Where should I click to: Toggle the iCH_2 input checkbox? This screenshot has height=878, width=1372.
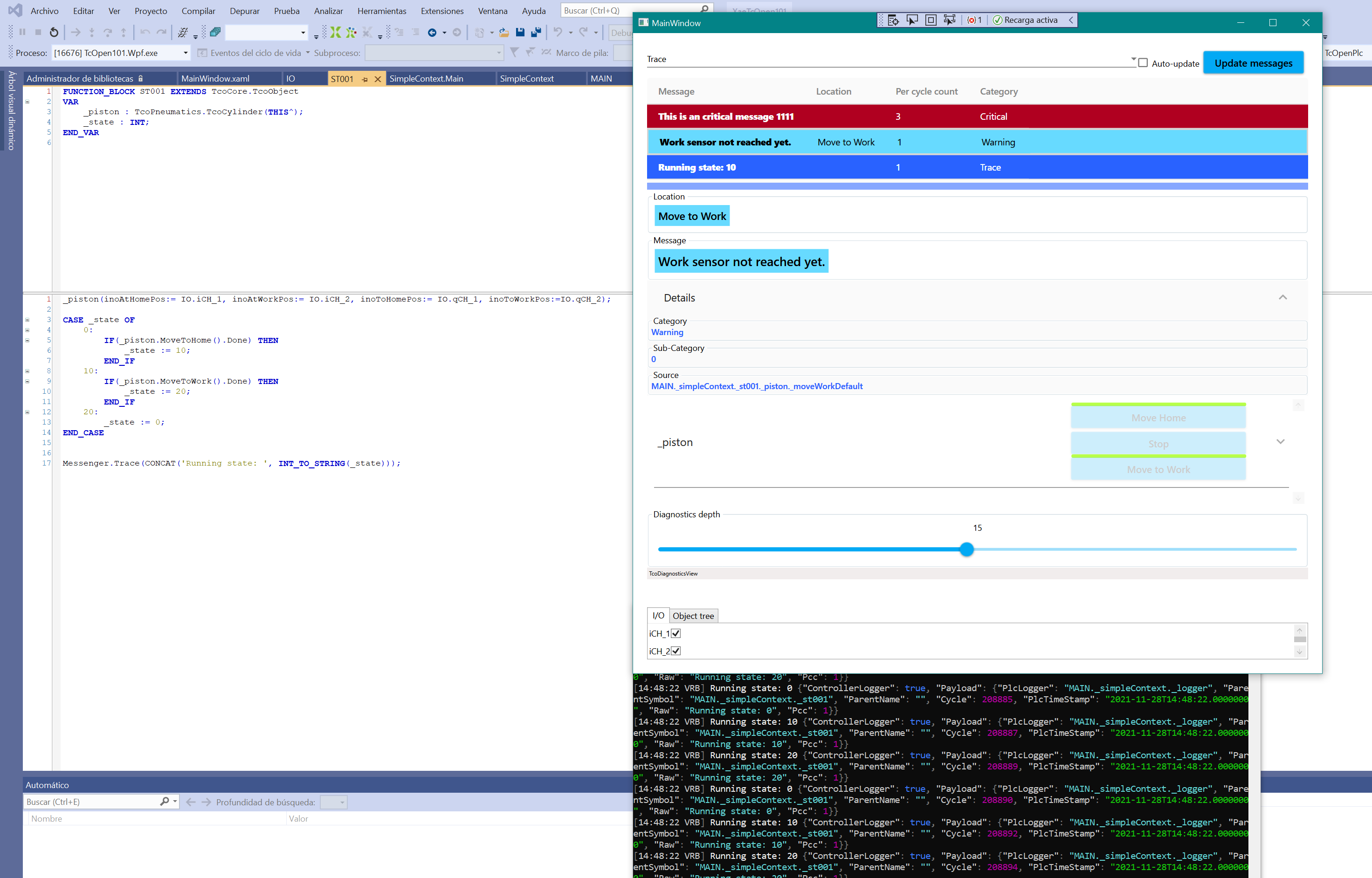pyautogui.click(x=676, y=651)
